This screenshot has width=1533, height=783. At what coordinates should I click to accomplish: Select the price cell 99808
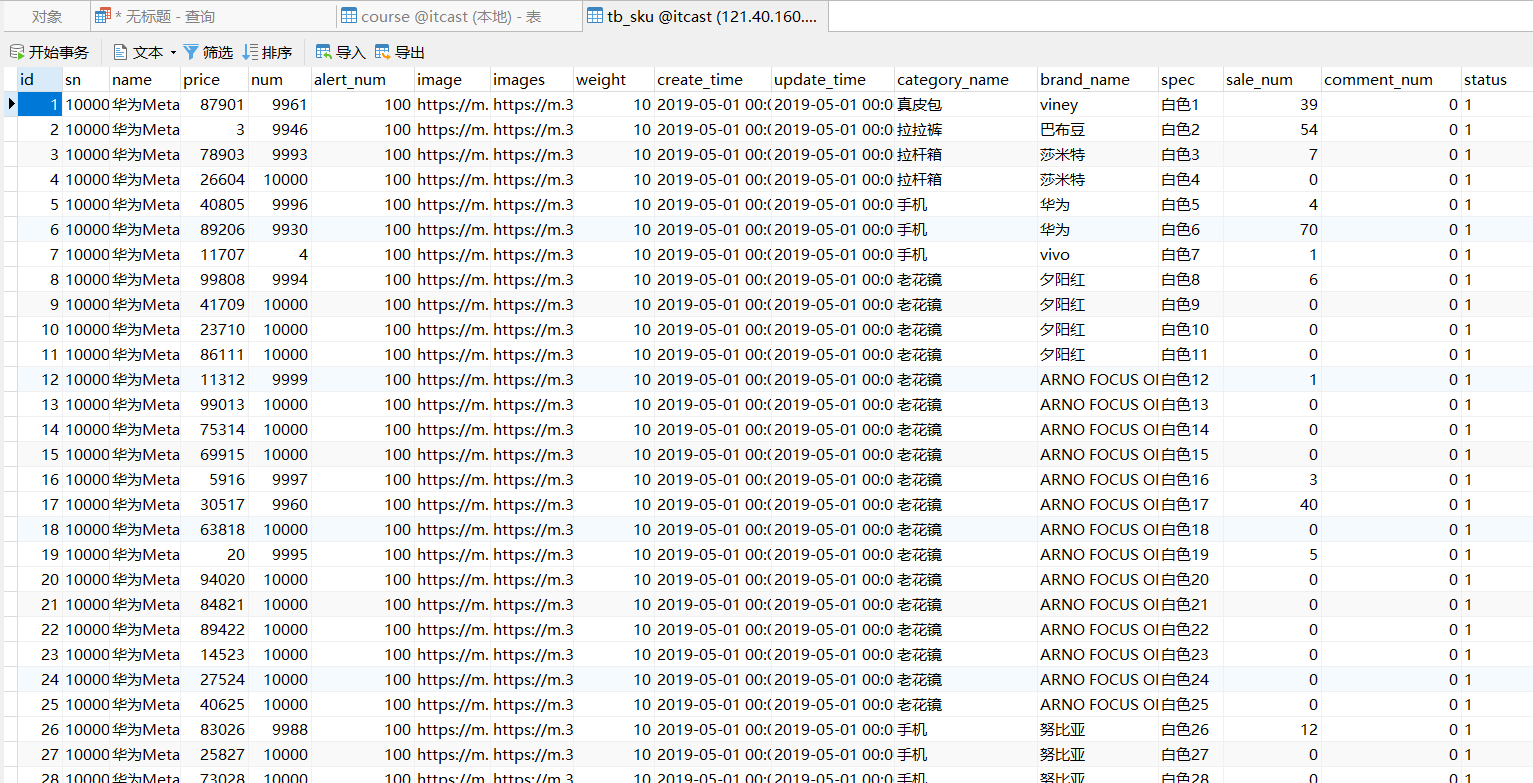215,279
